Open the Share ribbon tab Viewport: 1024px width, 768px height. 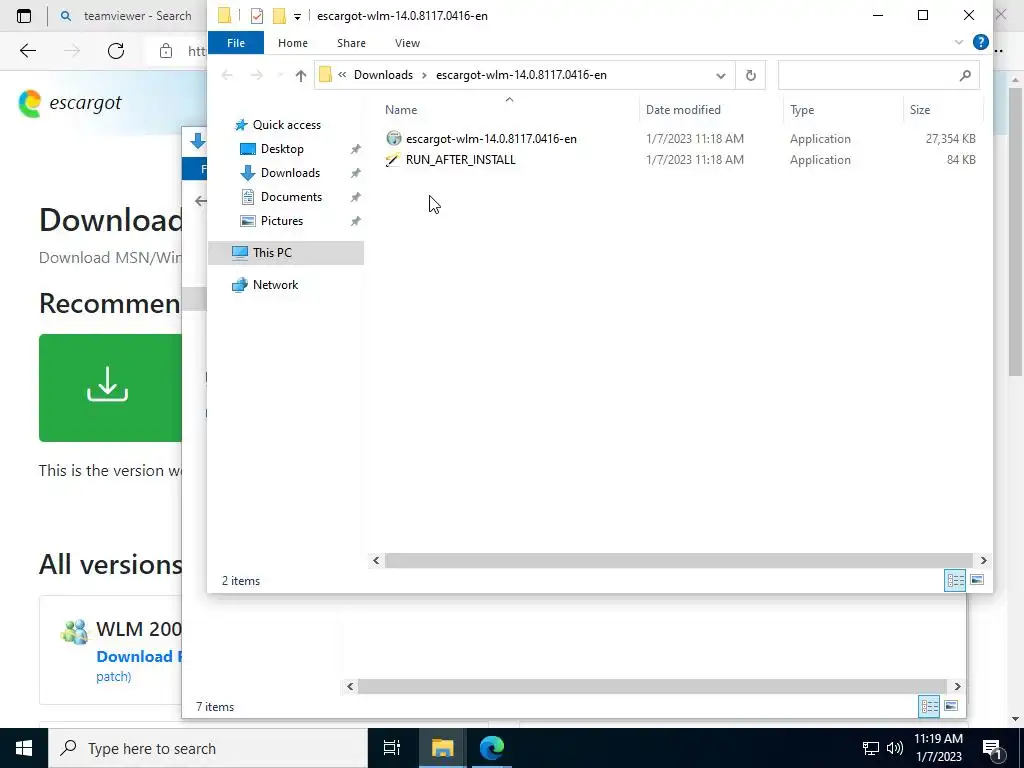tap(351, 43)
